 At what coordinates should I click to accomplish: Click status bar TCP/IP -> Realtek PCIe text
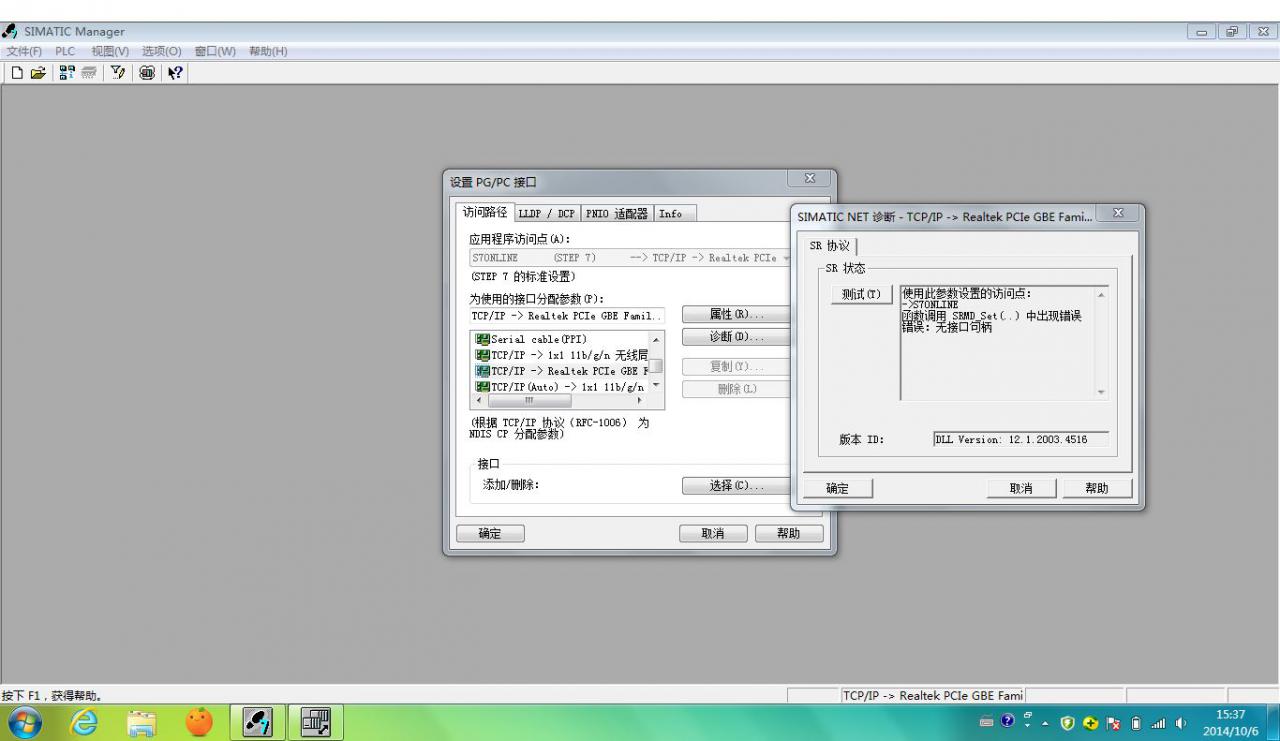(932, 695)
